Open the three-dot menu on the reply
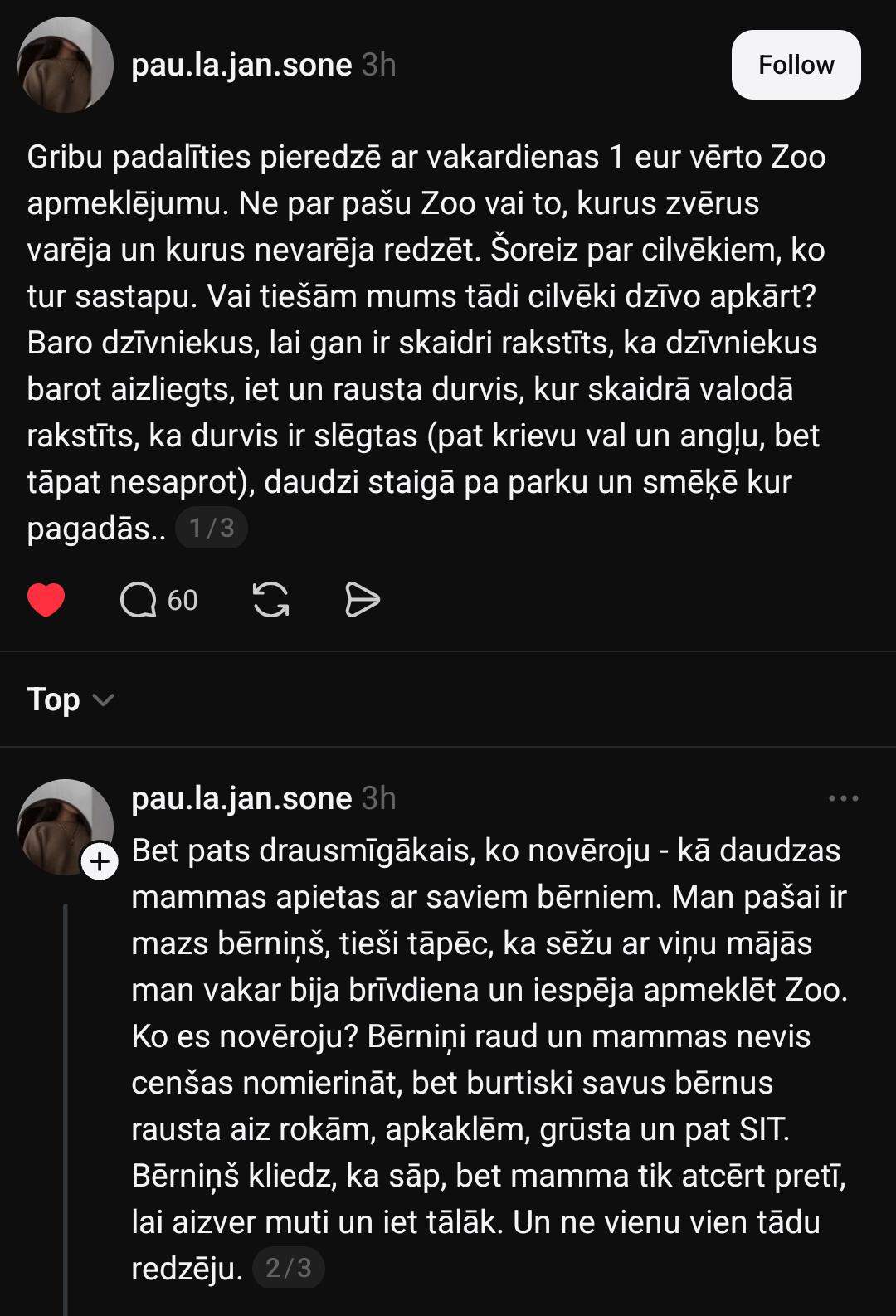Image resolution: width=896 pixels, height=1316 pixels. (843, 798)
